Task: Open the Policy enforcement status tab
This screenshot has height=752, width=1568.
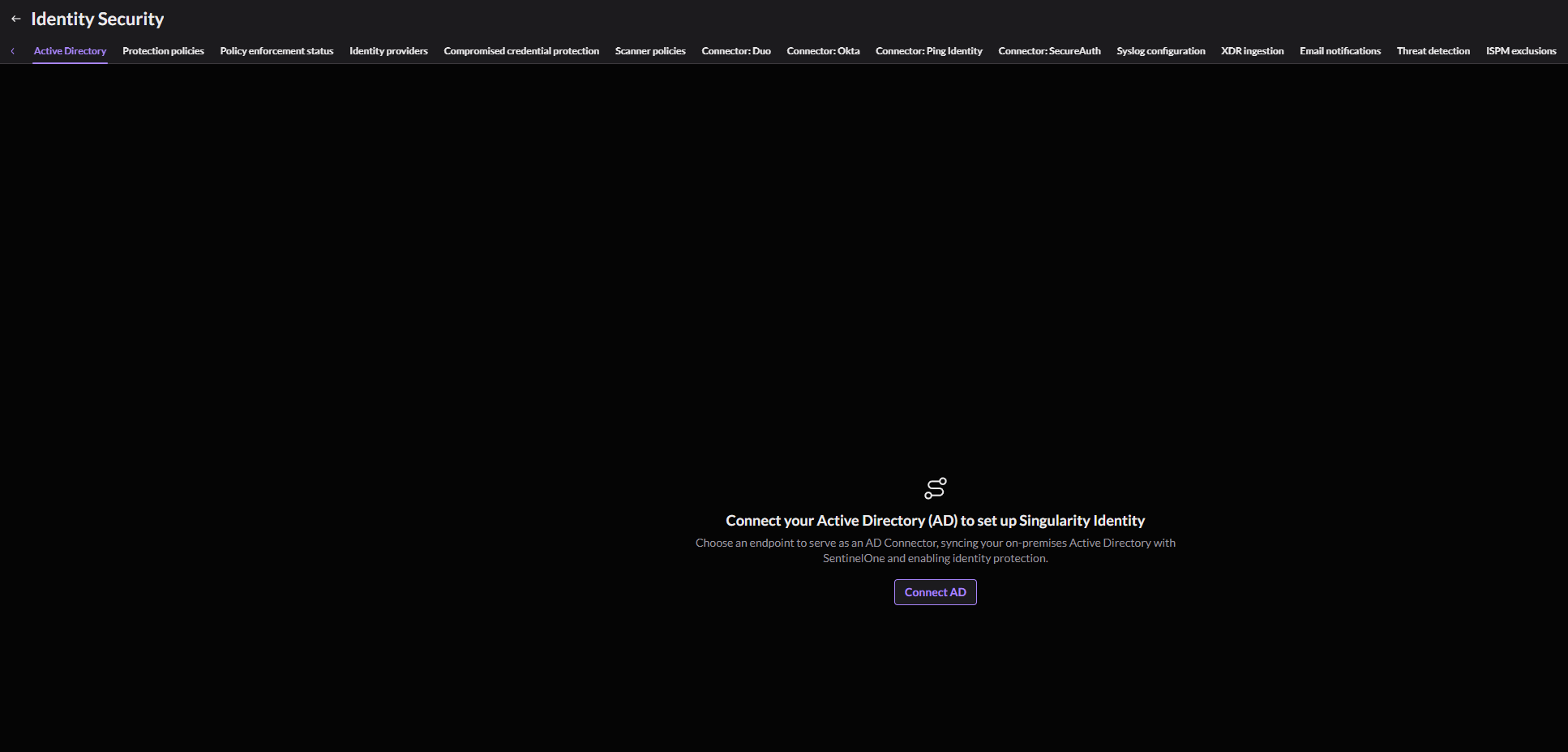Action: pyautogui.click(x=276, y=51)
